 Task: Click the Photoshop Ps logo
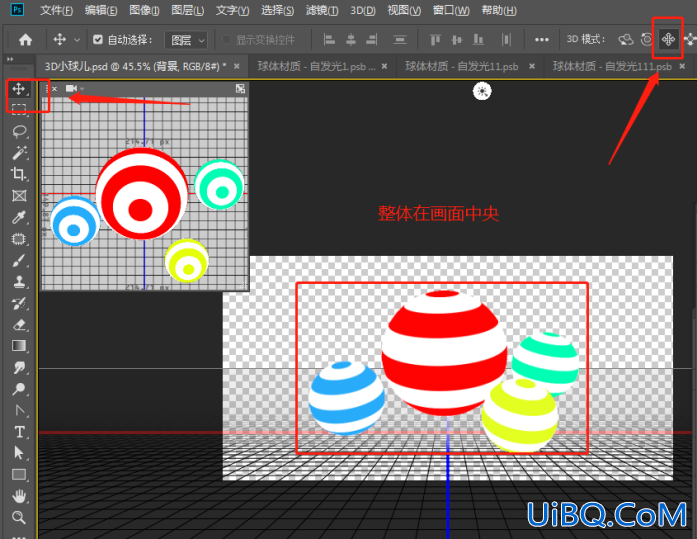tap(17, 10)
